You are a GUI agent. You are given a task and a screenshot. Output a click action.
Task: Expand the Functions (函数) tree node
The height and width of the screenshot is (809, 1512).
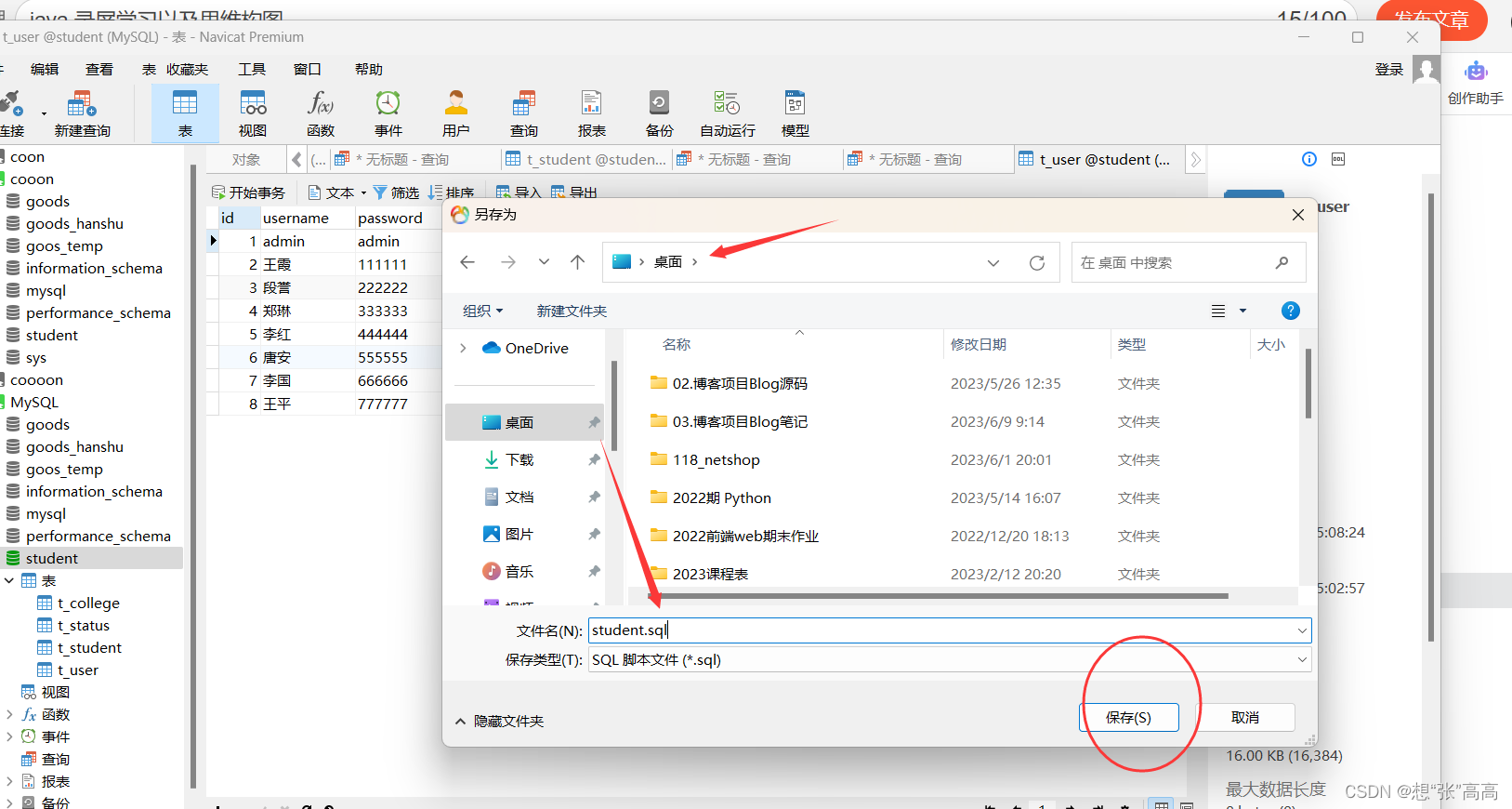pos(9,714)
